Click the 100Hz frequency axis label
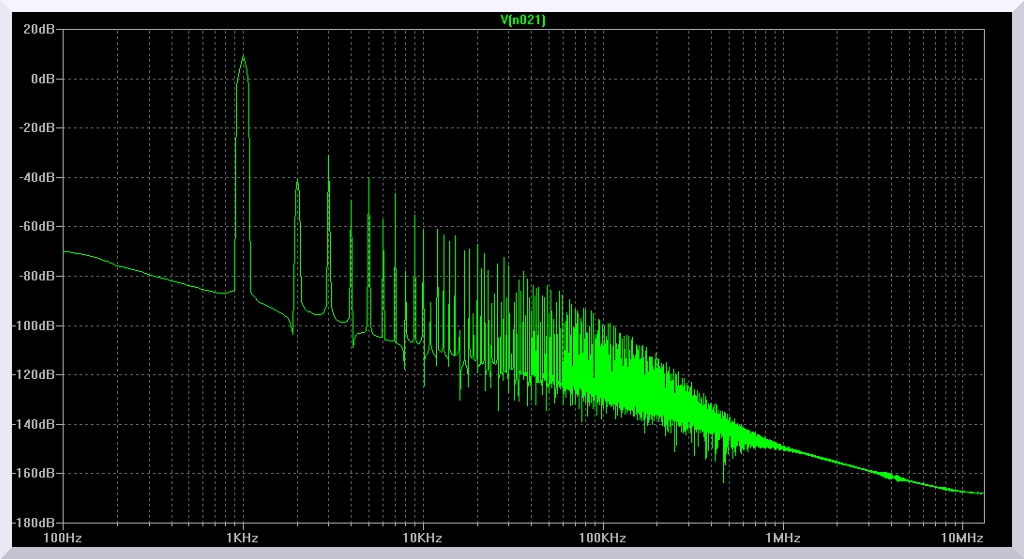The width and height of the screenshot is (1024, 559). 63,538
